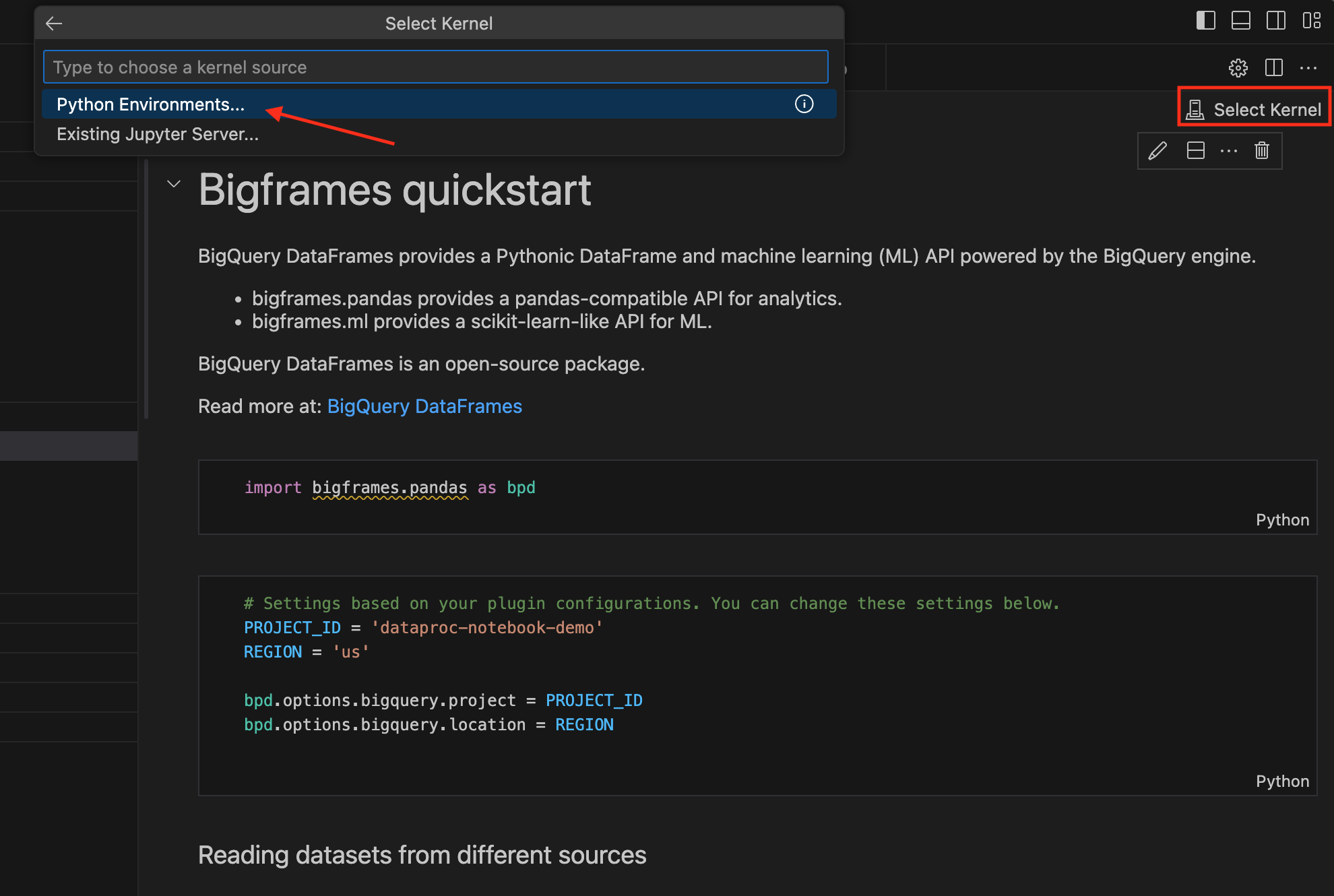This screenshot has height=896, width=1334.
Task: Click the Select Kernel button
Action: pyautogui.click(x=1254, y=109)
